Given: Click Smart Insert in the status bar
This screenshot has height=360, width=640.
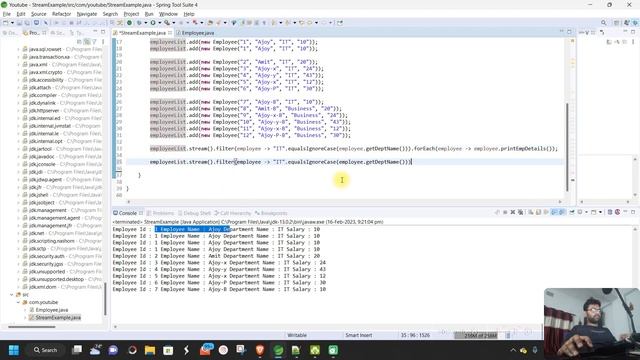Looking at the screenshot, I should point(358,335).
